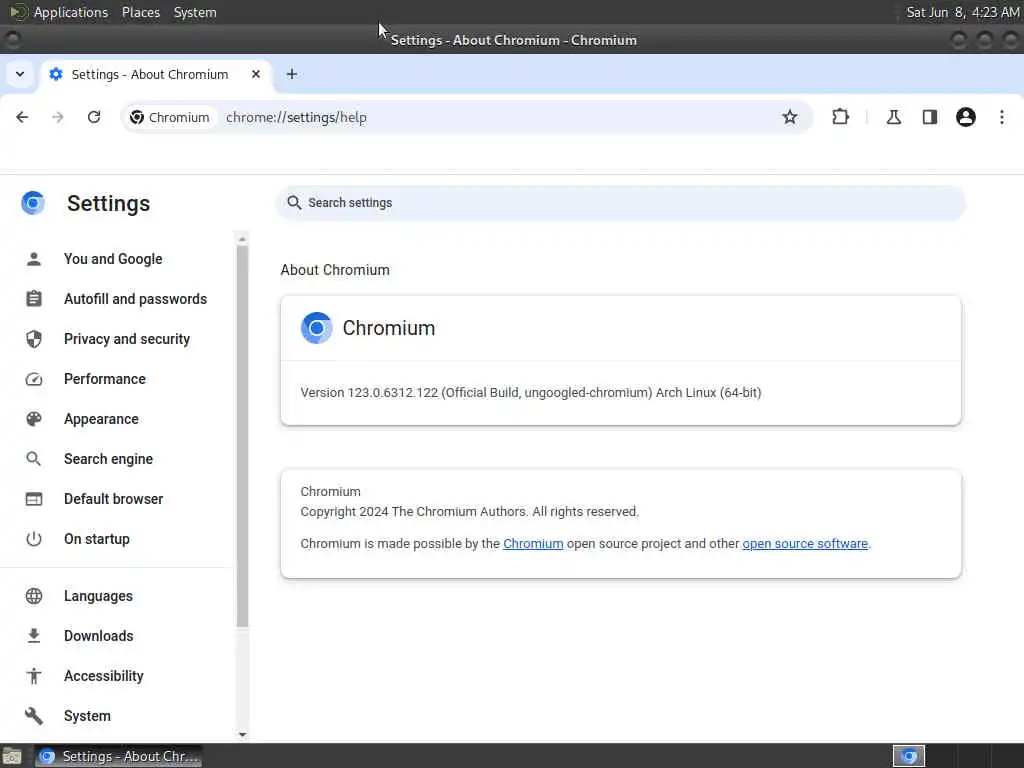The height and width of the screenshot is (768, 1024).
Task: Click the back navigation arrow
Action: (x=22, y=117)
